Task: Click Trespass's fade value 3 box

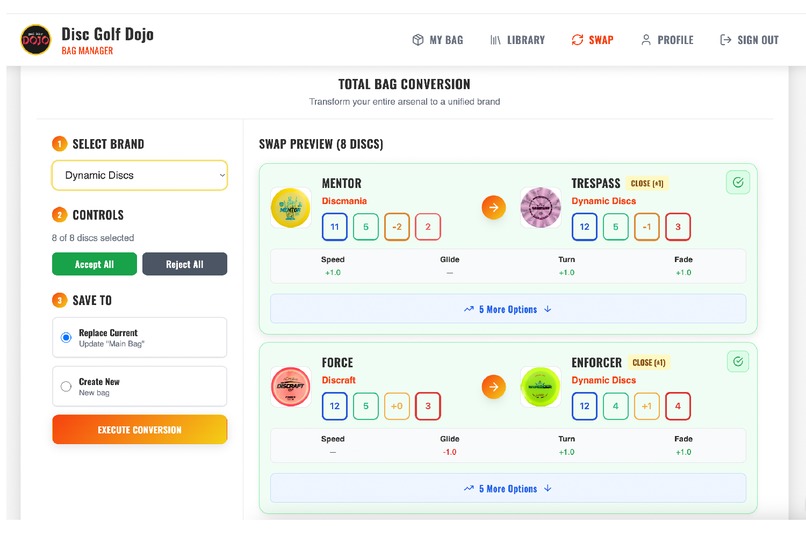Action: pyautogui.click(x=677, y=227)
